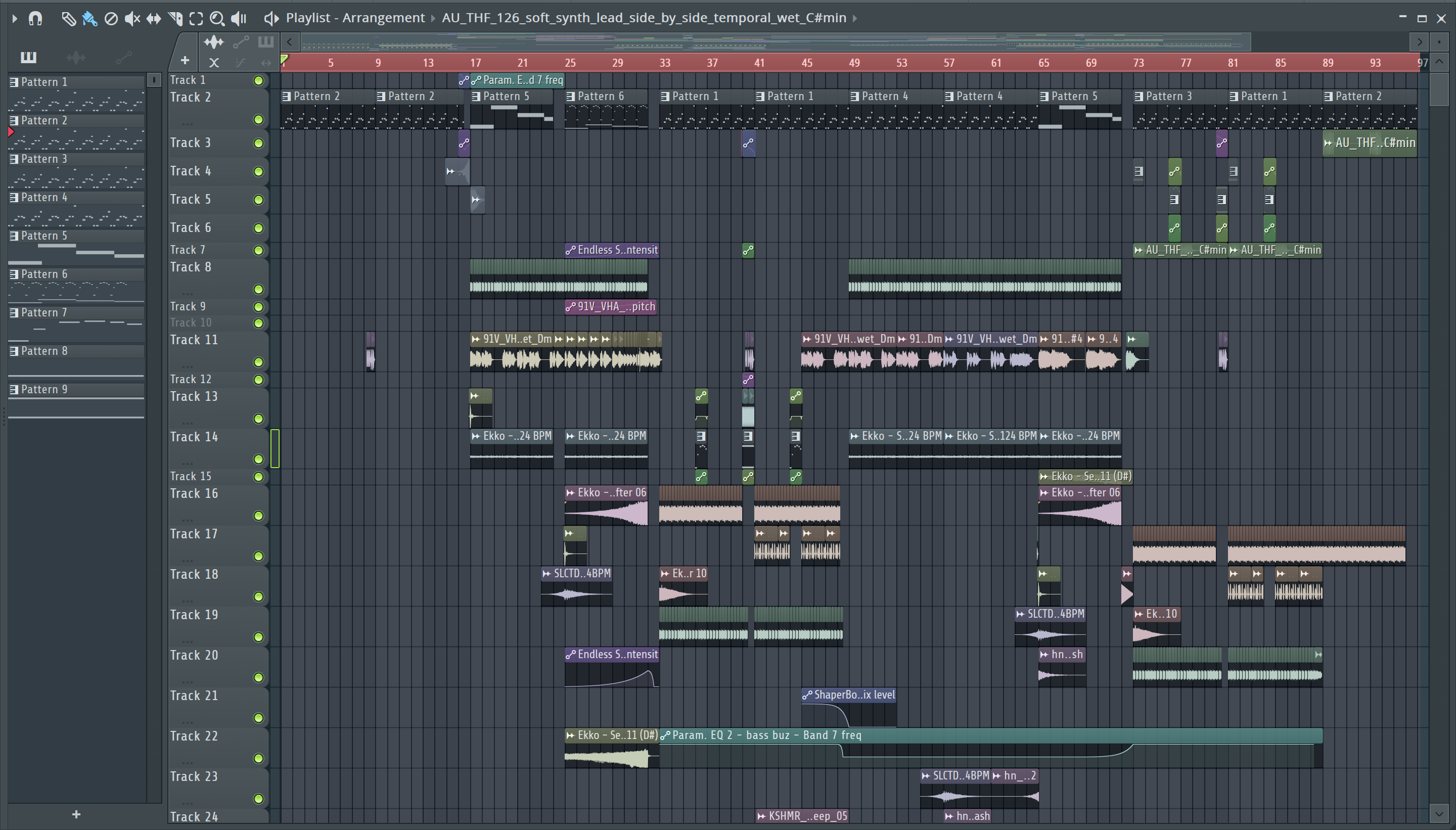
Task: Choose the Select marquee tool
Action: coord(196,19)
